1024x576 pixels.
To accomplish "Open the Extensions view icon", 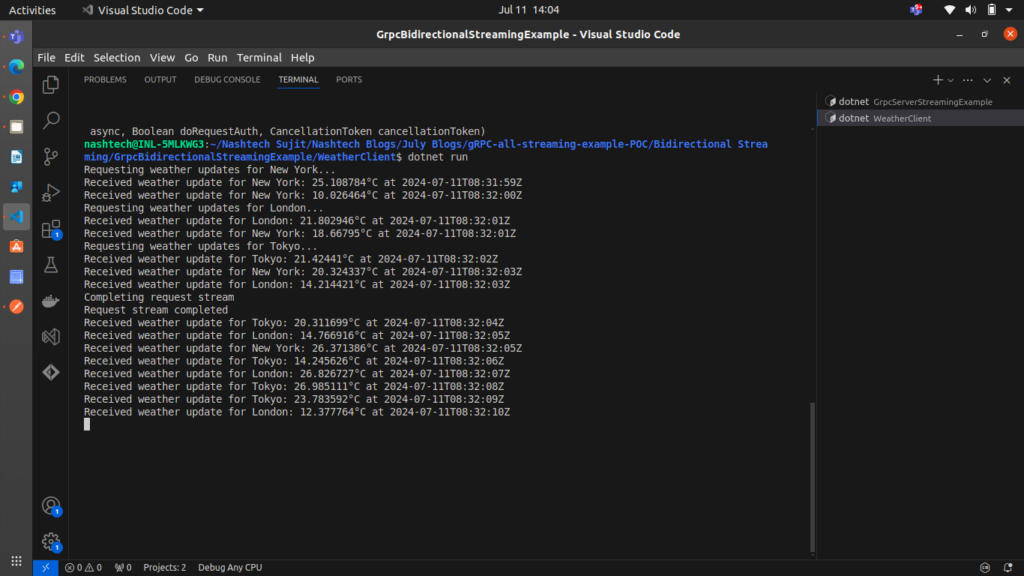I will click(x=51, y=229).
